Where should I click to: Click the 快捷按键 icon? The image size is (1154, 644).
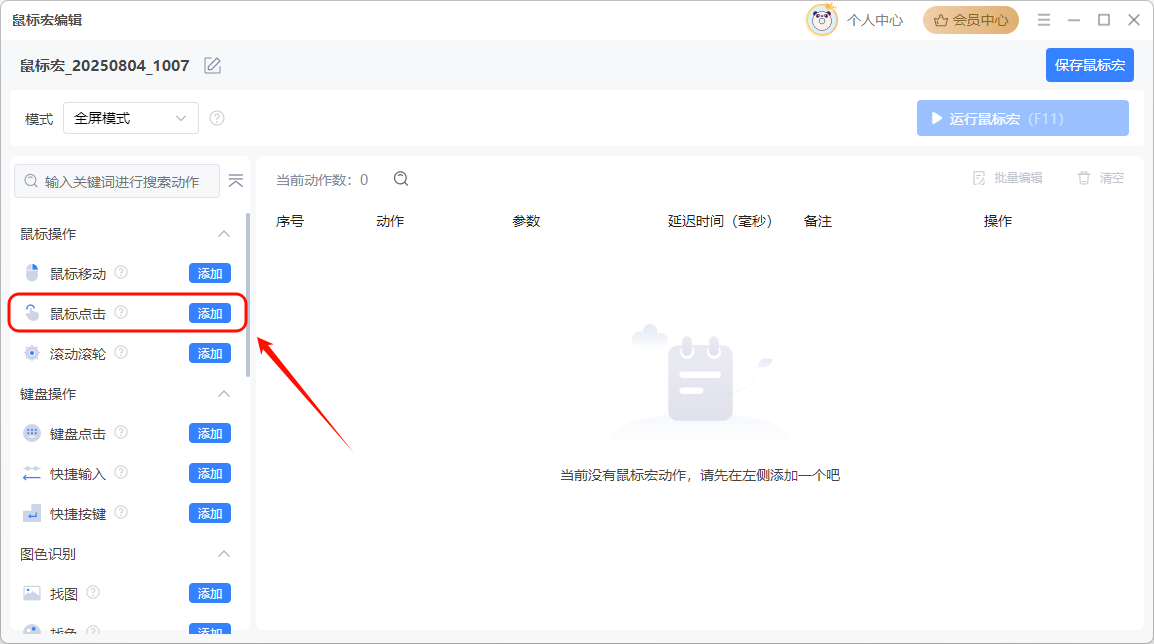pyautogui.click(x=32, y=513)
